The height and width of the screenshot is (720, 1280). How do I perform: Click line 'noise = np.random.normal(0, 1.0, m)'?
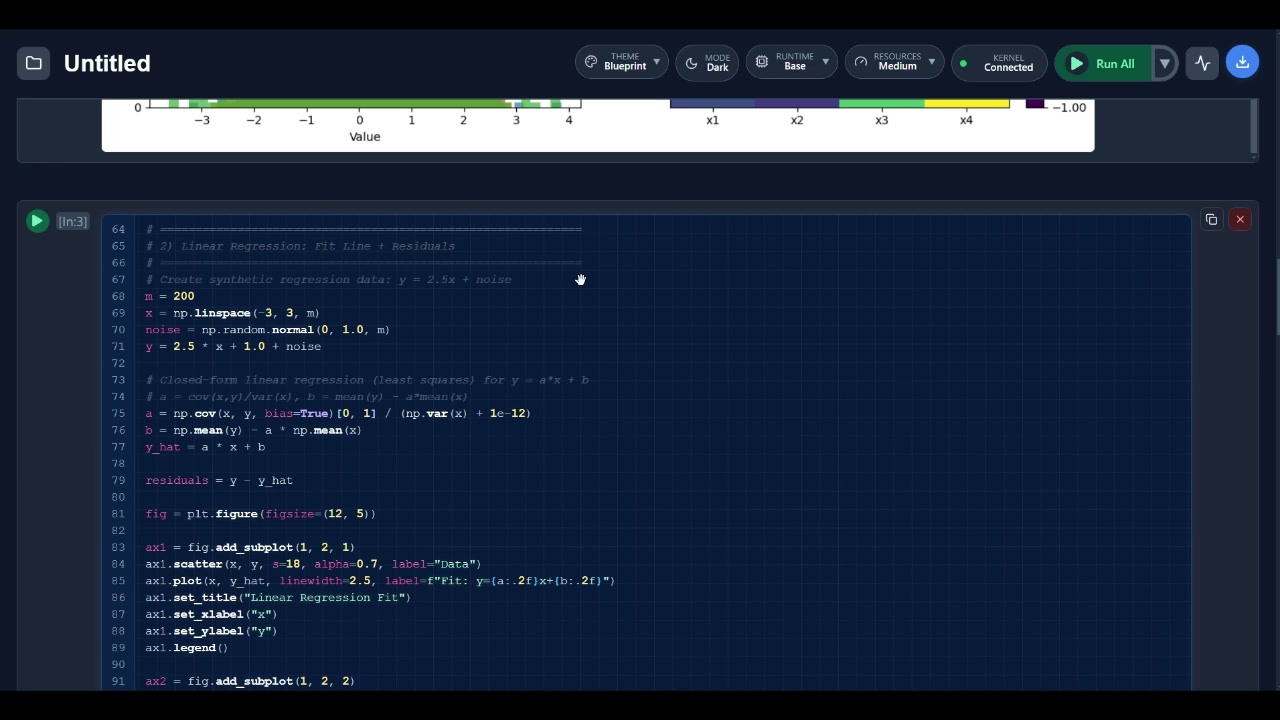(x=267, y=330)
